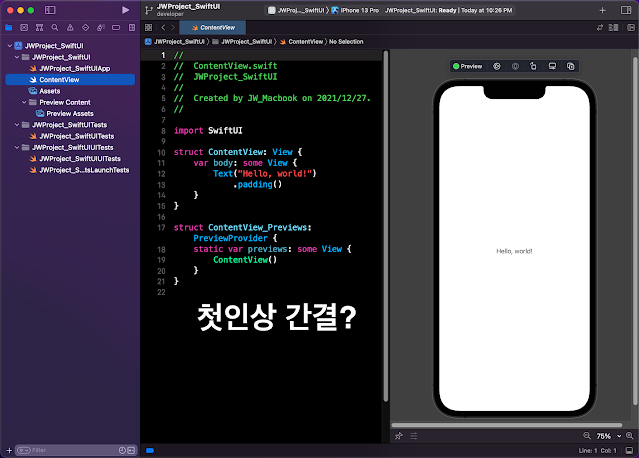
Task: Open the Symbol navigator
Action: click(40, 28)
